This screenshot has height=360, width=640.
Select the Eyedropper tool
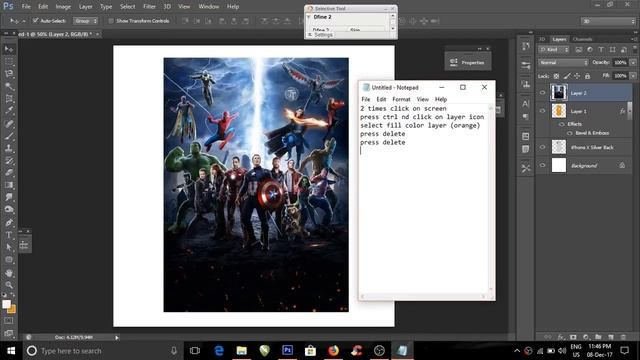(x=9, y=111)
